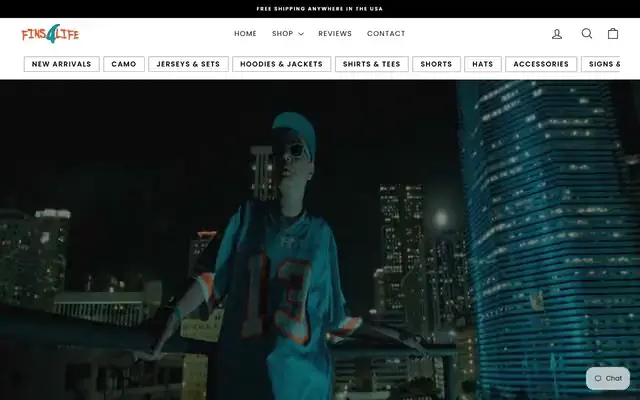Browse the Accessories category
Image resolution: width=640 pixels, height=400 pixels.
541,64
